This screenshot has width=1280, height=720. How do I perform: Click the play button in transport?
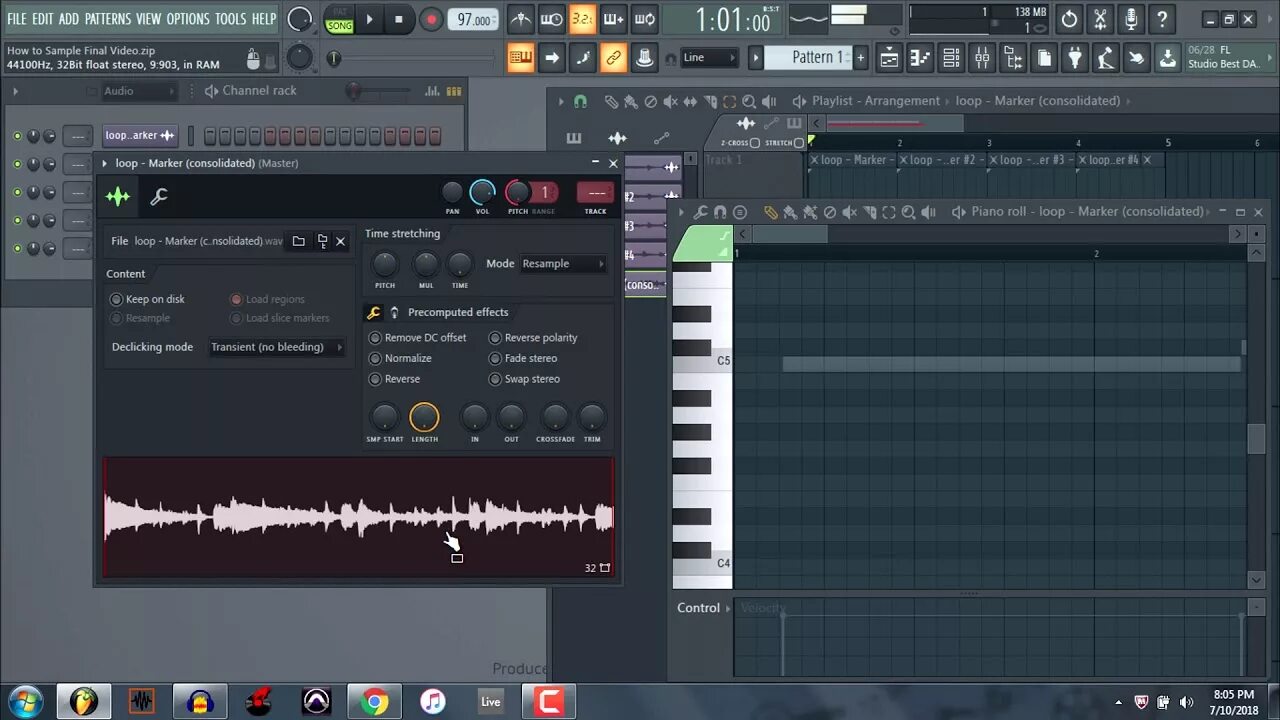coord(369,19)
